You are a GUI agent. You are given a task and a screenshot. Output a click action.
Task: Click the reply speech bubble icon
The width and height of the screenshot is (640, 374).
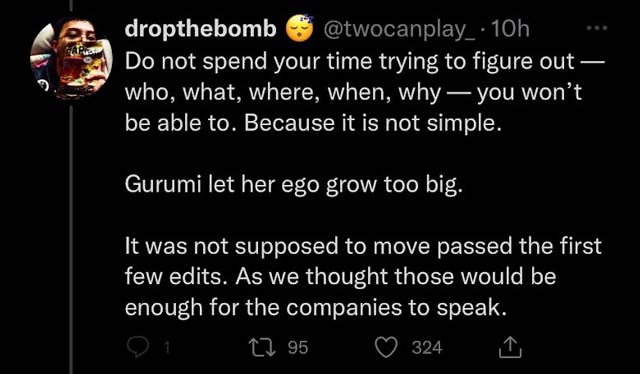coord(138,347)
